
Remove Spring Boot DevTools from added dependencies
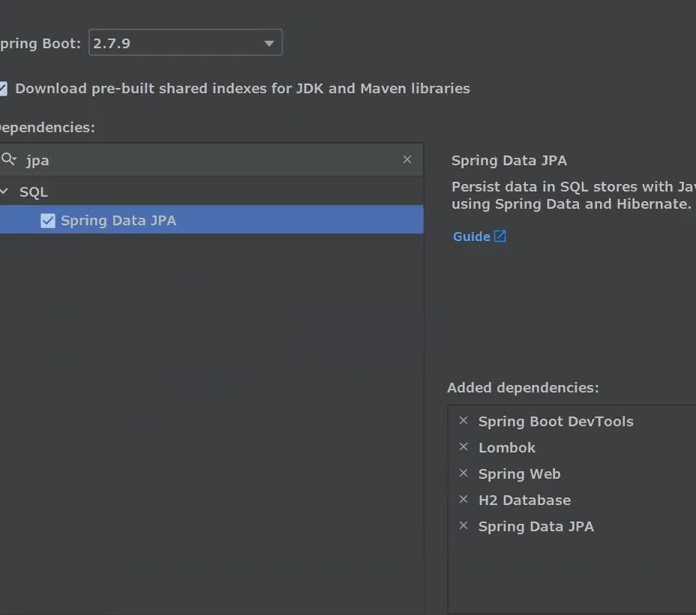pos(463,421)
